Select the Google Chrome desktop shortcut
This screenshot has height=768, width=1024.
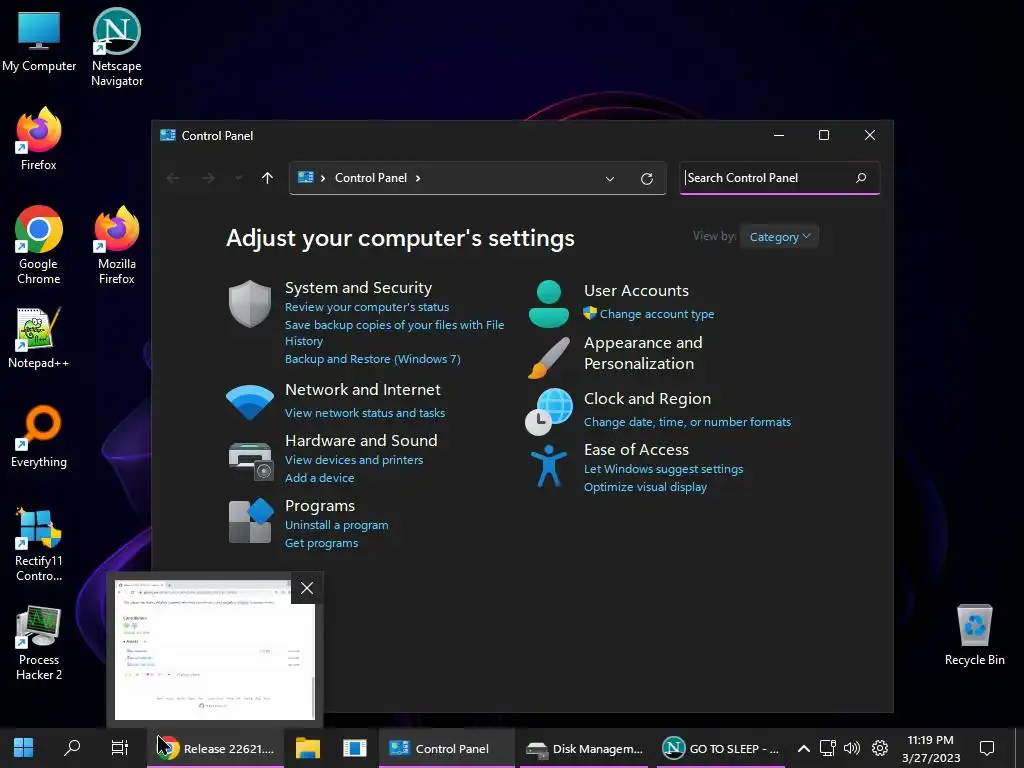tap(39, 246)
